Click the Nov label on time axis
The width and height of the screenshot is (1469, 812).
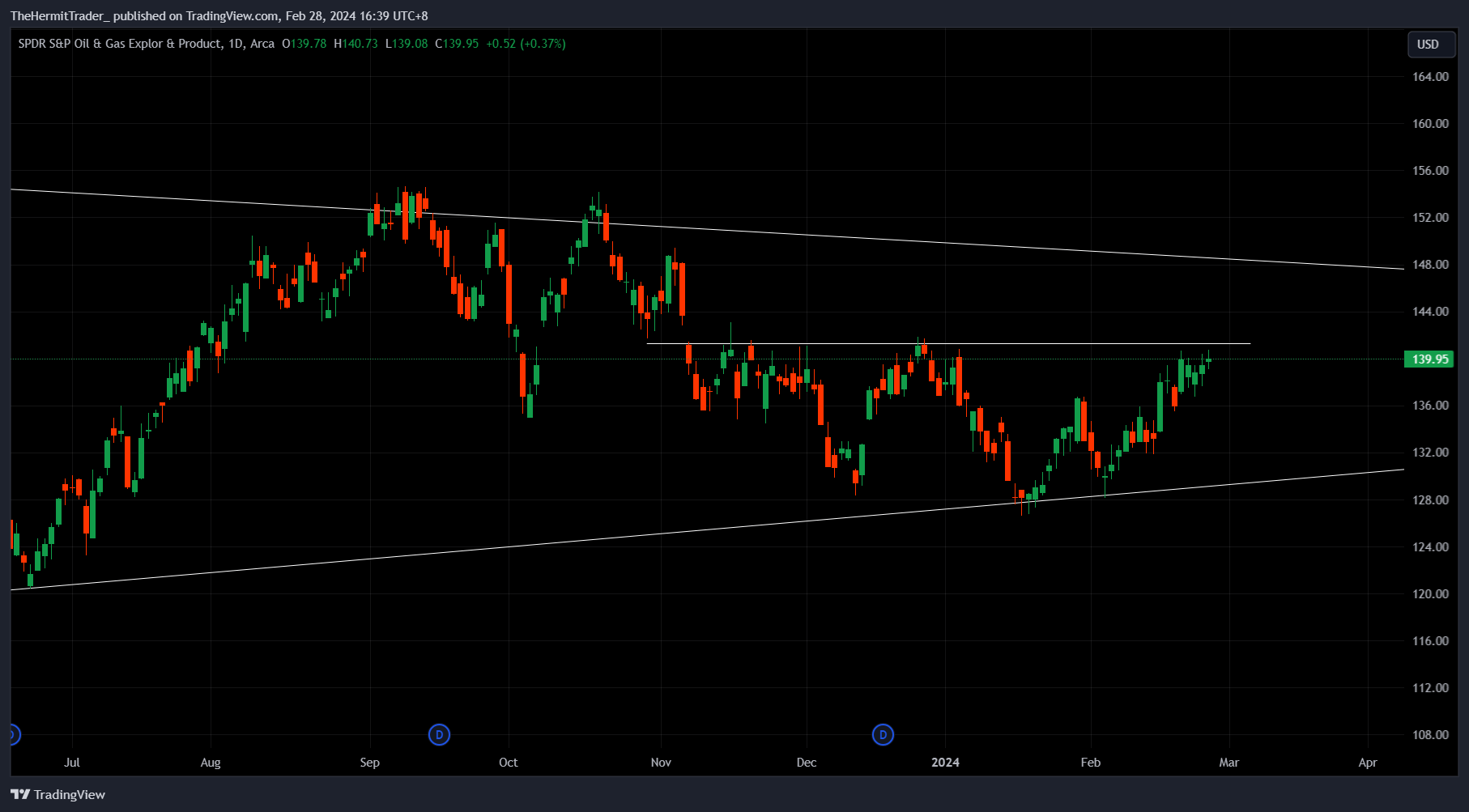(x=662, y=763)
